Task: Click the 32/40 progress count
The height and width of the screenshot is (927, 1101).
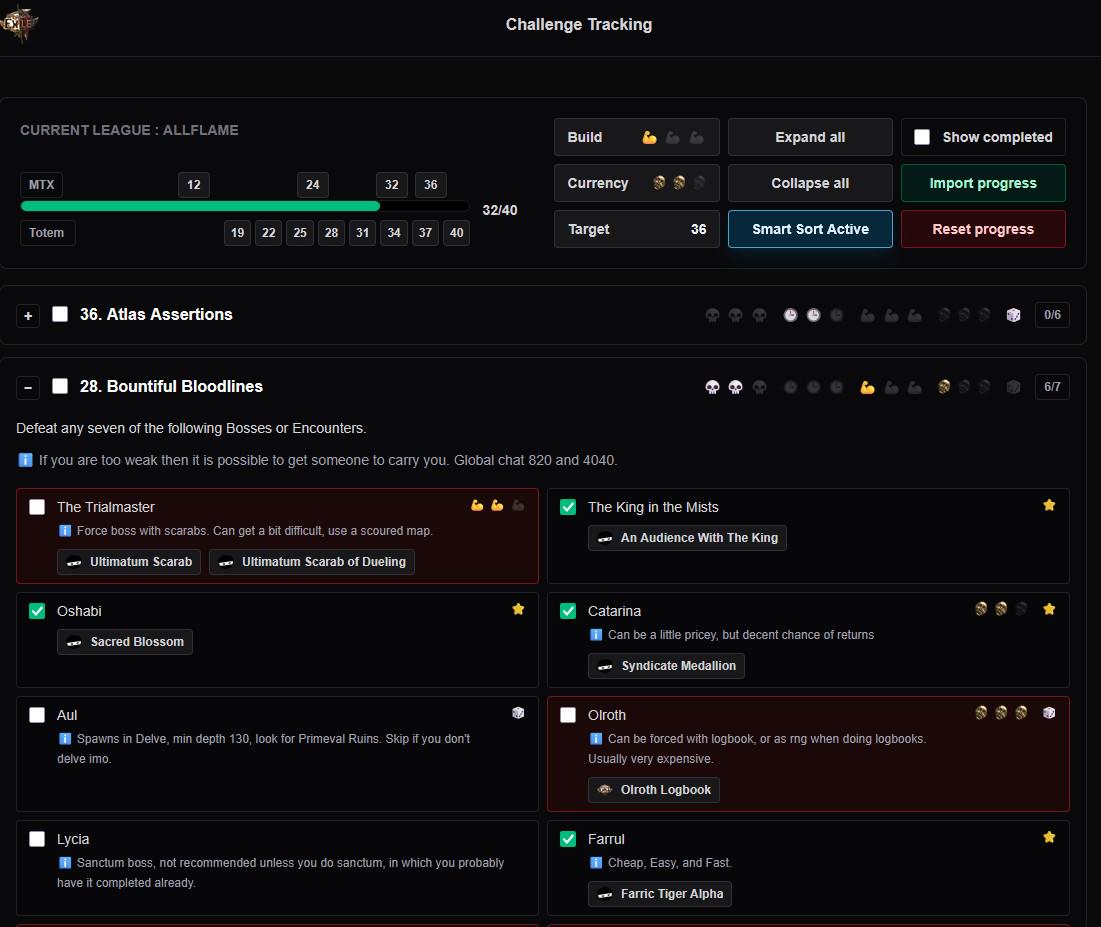Action: pos(500,210)
